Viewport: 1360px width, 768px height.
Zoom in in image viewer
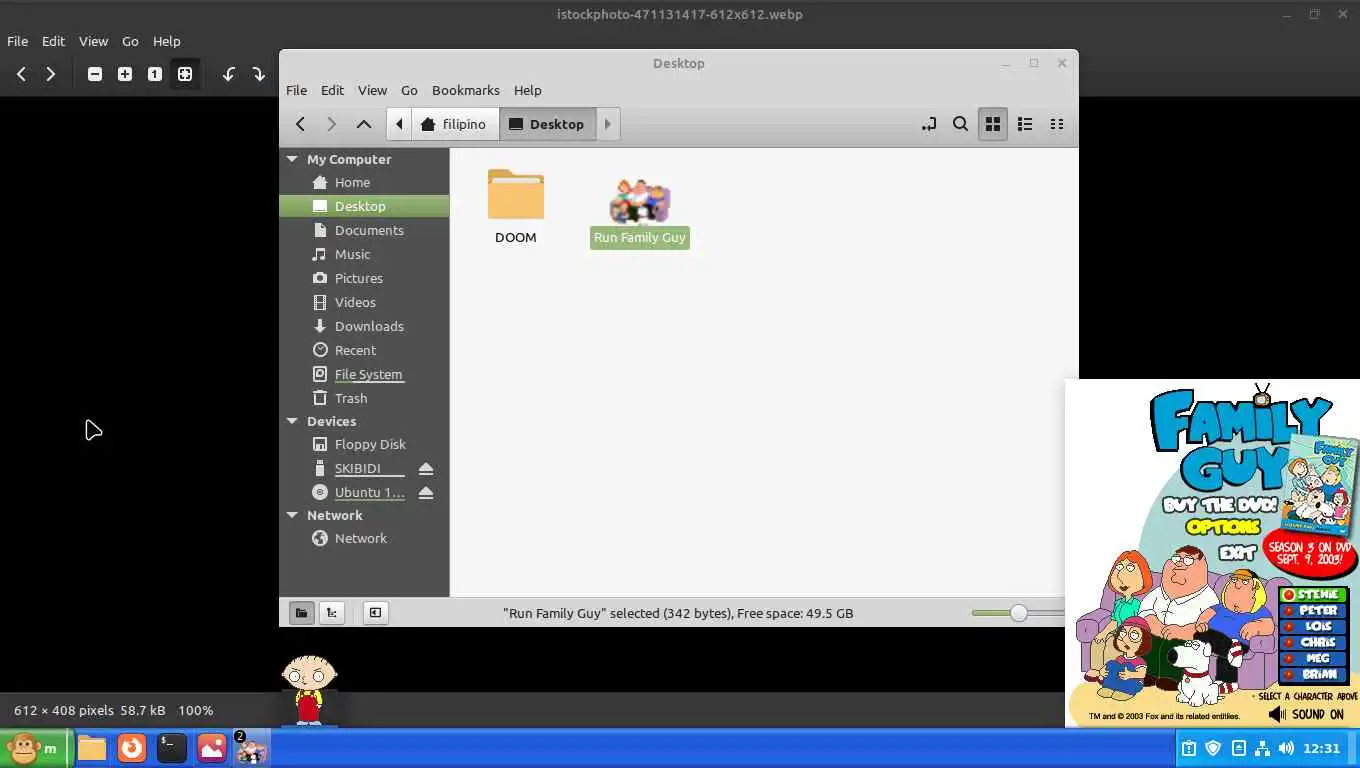coord(125,74)
